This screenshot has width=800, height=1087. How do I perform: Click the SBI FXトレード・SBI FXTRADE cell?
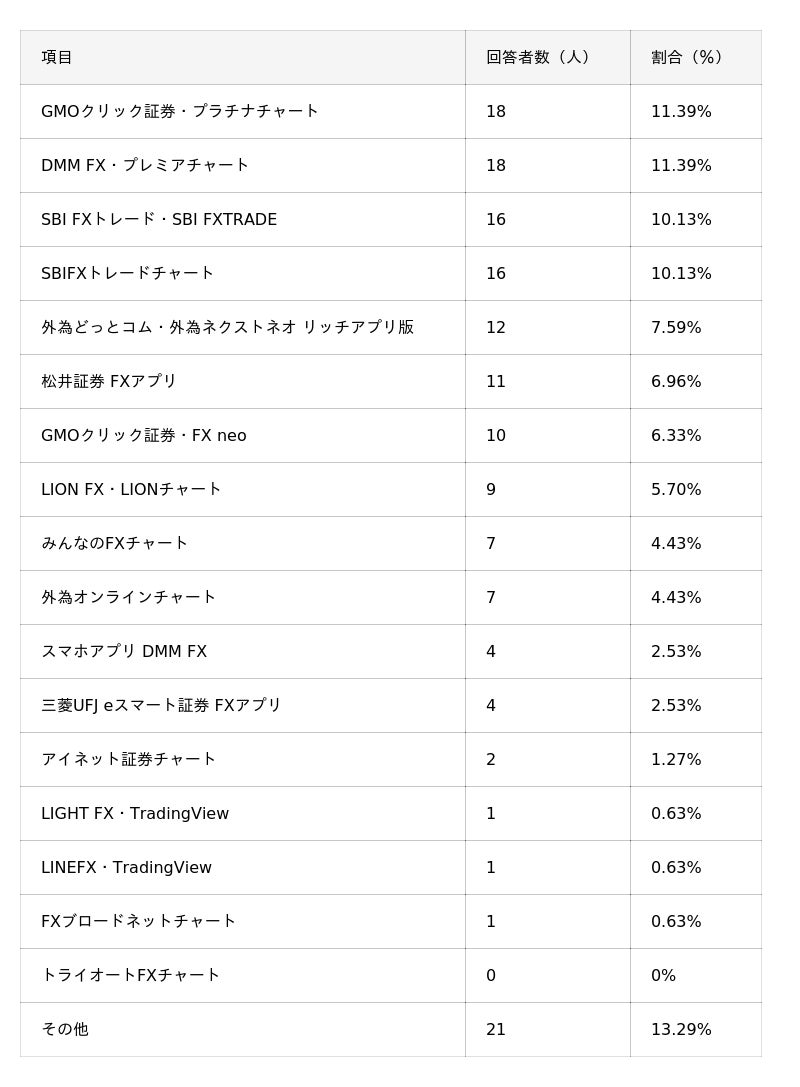pyautogui.click(x=159, y=219)
